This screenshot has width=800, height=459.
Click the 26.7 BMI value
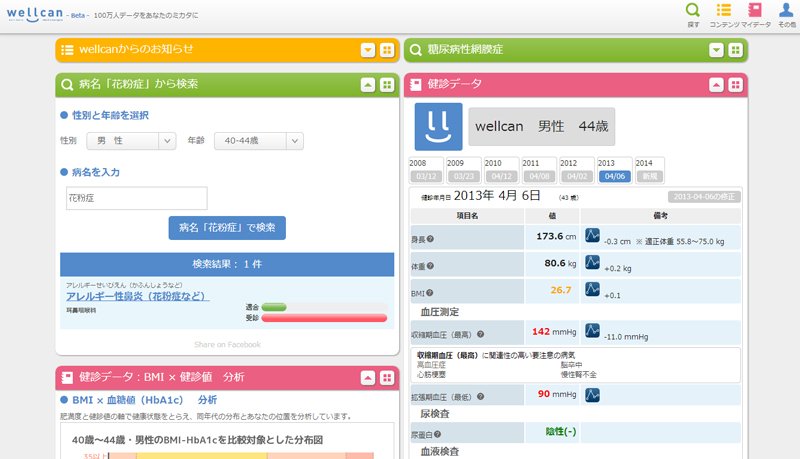point(560,290)
